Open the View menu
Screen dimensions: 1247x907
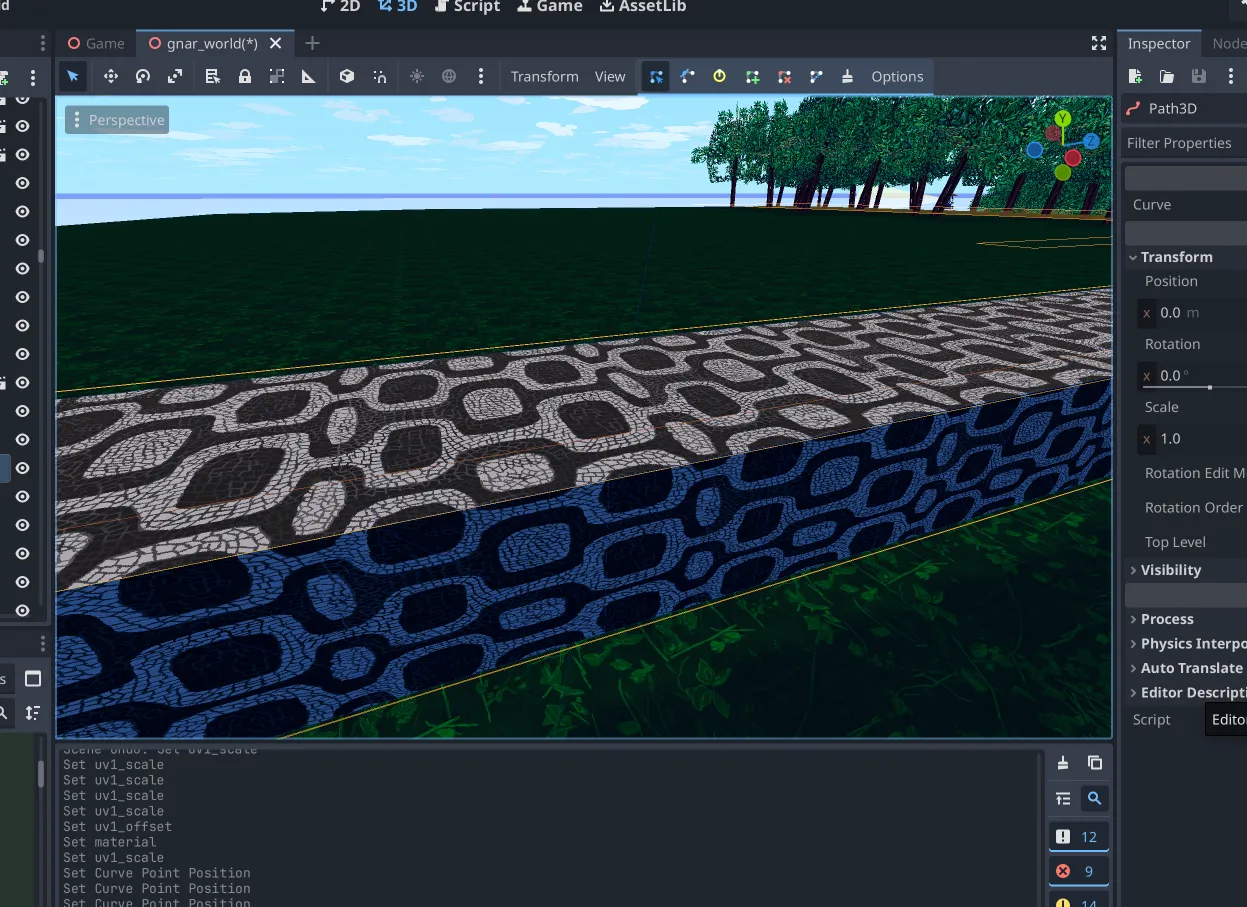[x=610, y=76]
